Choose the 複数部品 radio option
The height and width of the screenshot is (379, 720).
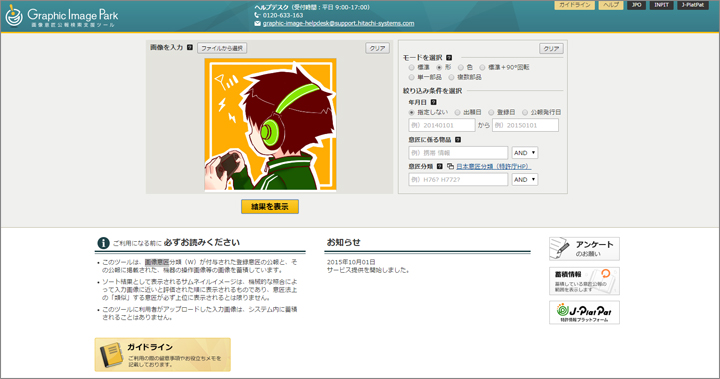pyautogui.click(x=451, y=77)
